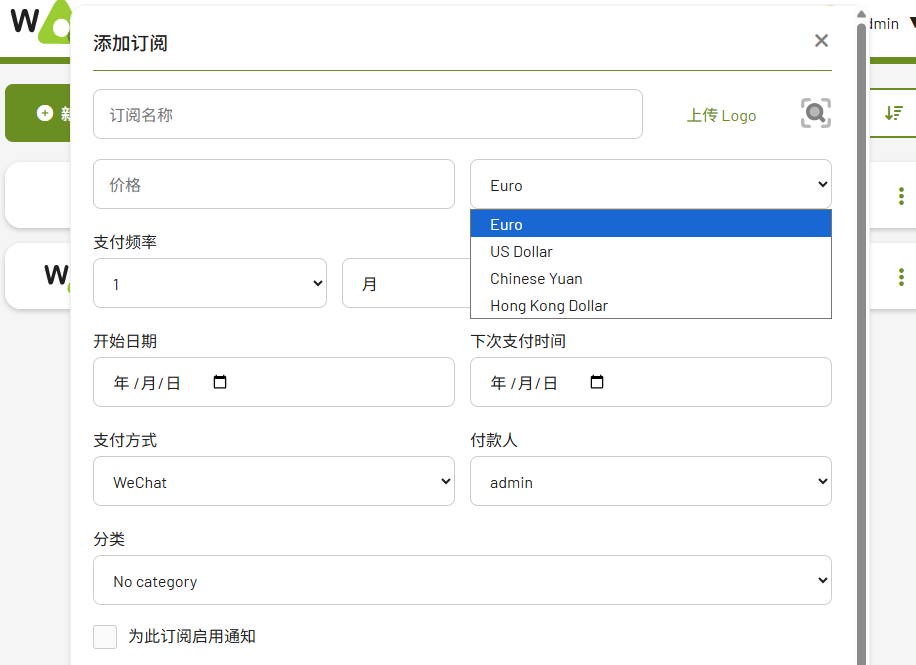The height and width of the screenshot is (665, 916).
Task: Select US Dollar in the currency list
Action: click(x=651, y=251)
